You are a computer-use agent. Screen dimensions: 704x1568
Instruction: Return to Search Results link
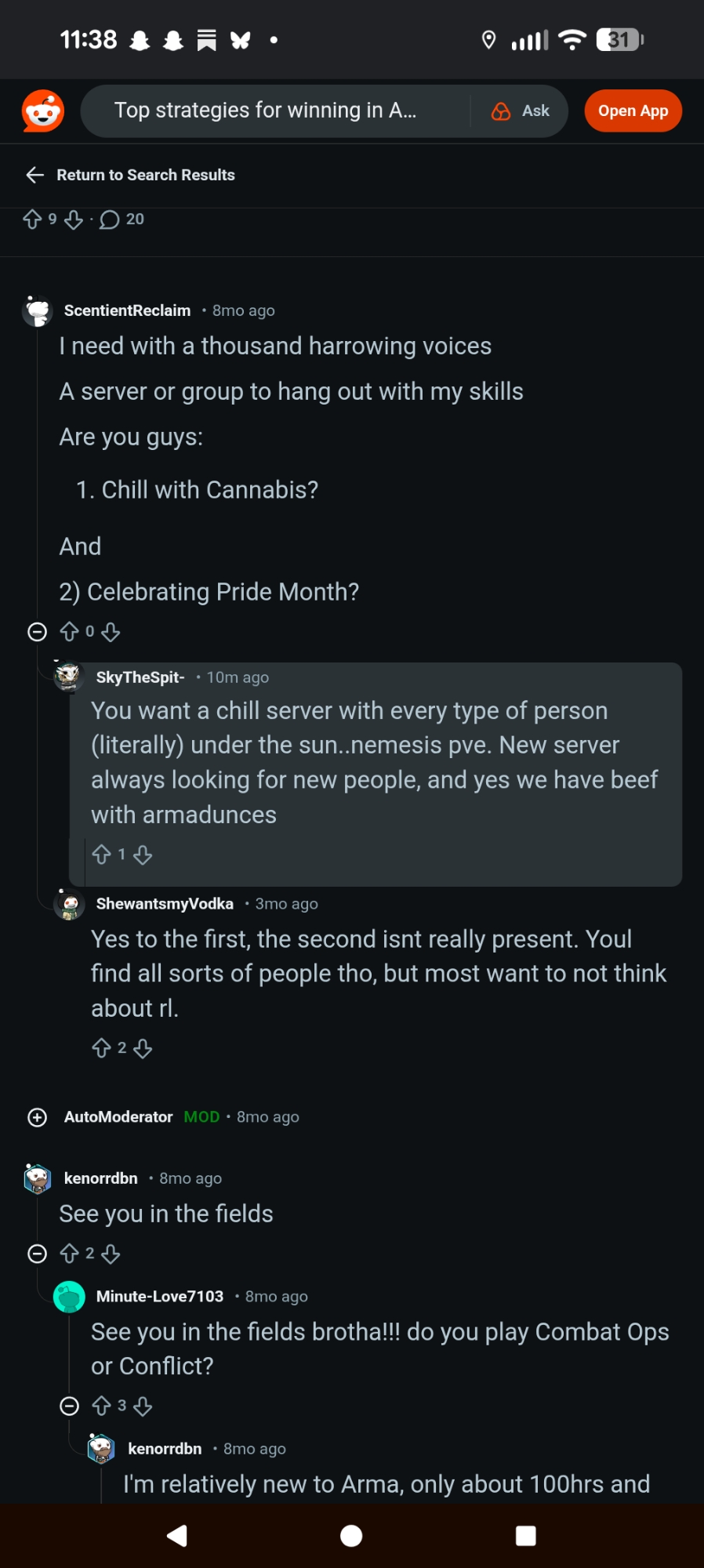(x=146, y=175)
